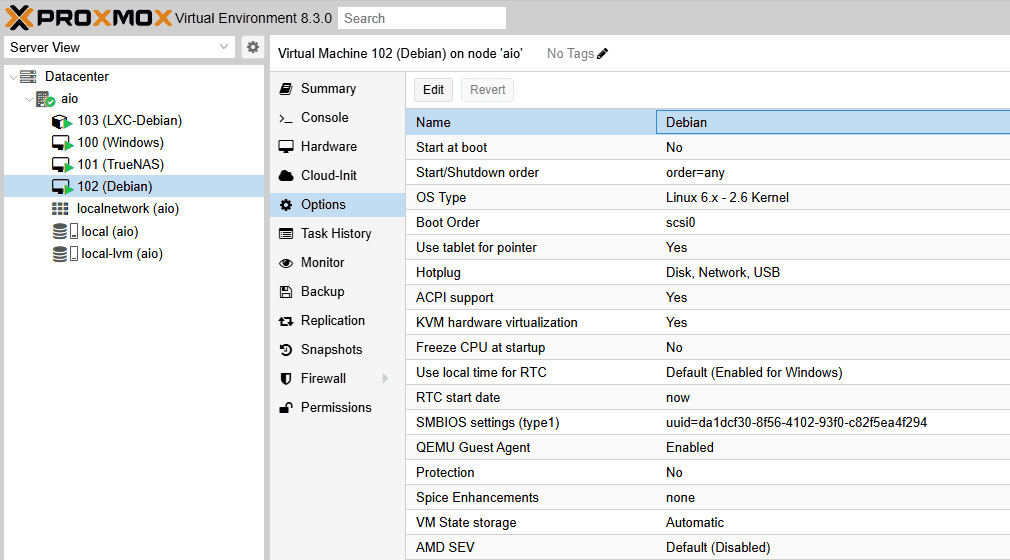Open the Summary tab
The height and width of the screenshot is (560, 1010).
coord(337,88)
